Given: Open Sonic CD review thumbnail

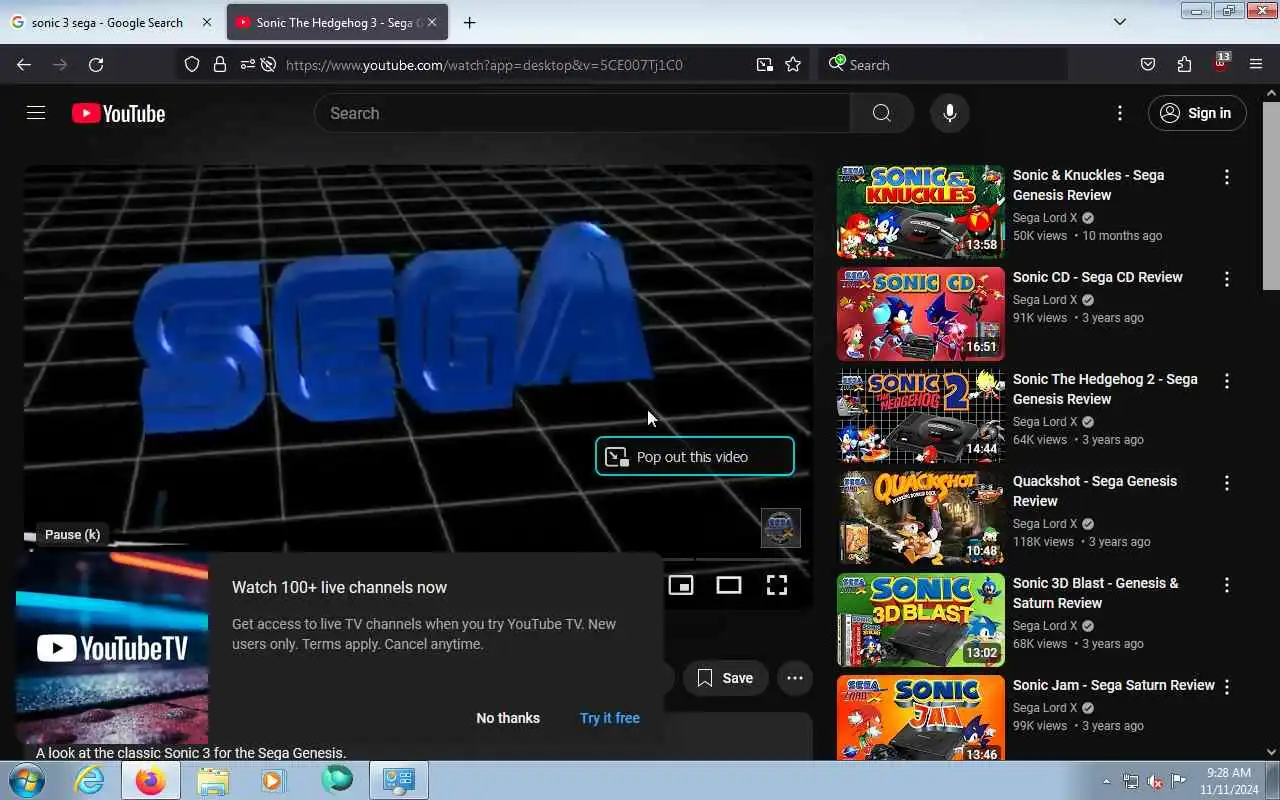Looking at the screenshot, I should pyautogui.click(x=921, y=314).
